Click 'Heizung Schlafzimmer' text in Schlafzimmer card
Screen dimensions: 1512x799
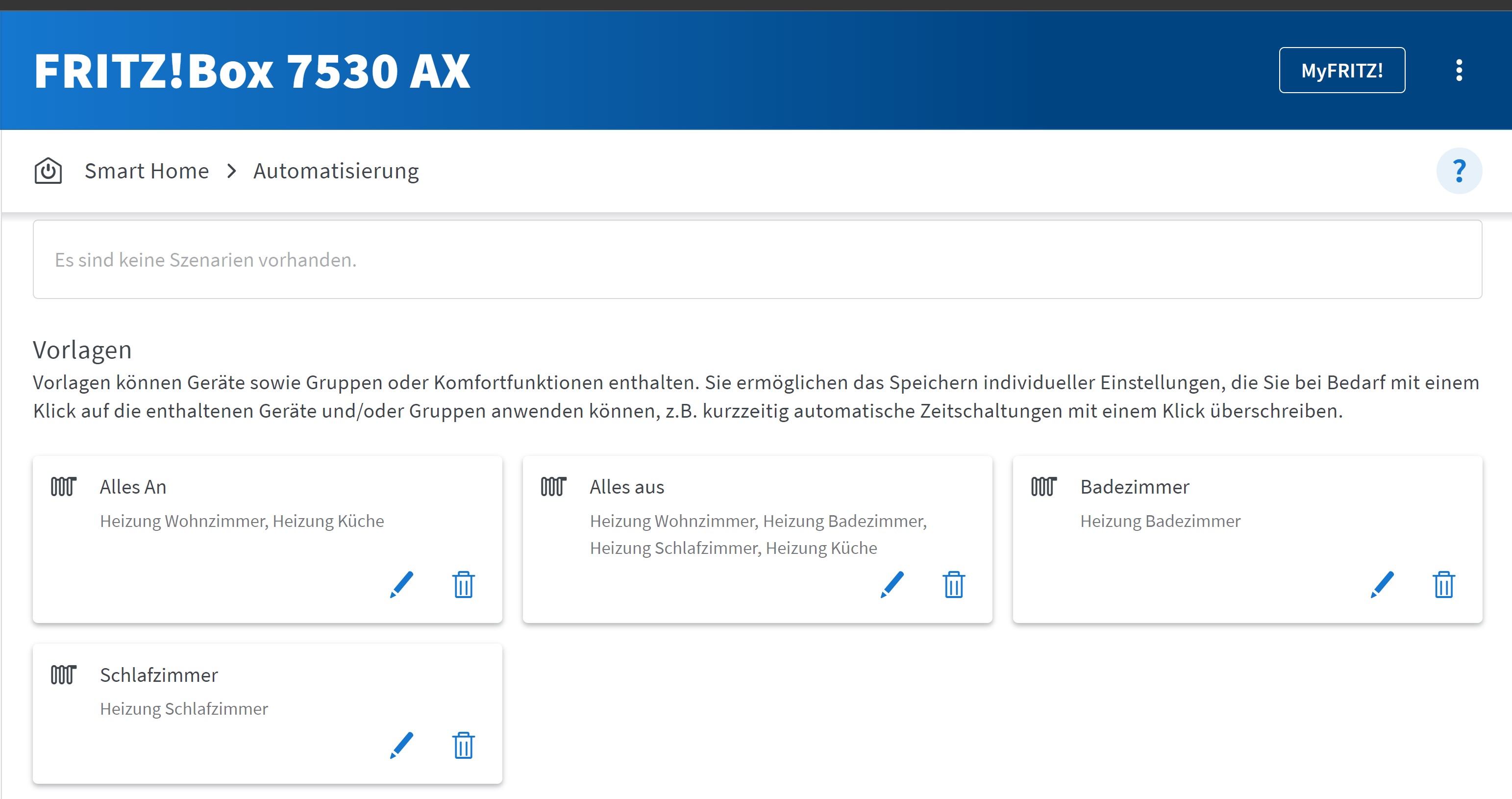(184, 709)
